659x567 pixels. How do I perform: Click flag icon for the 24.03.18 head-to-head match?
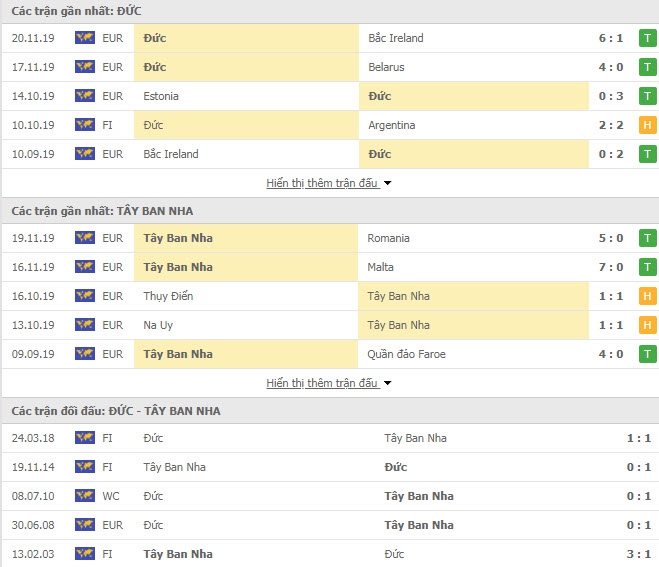(x=84, y=438)
